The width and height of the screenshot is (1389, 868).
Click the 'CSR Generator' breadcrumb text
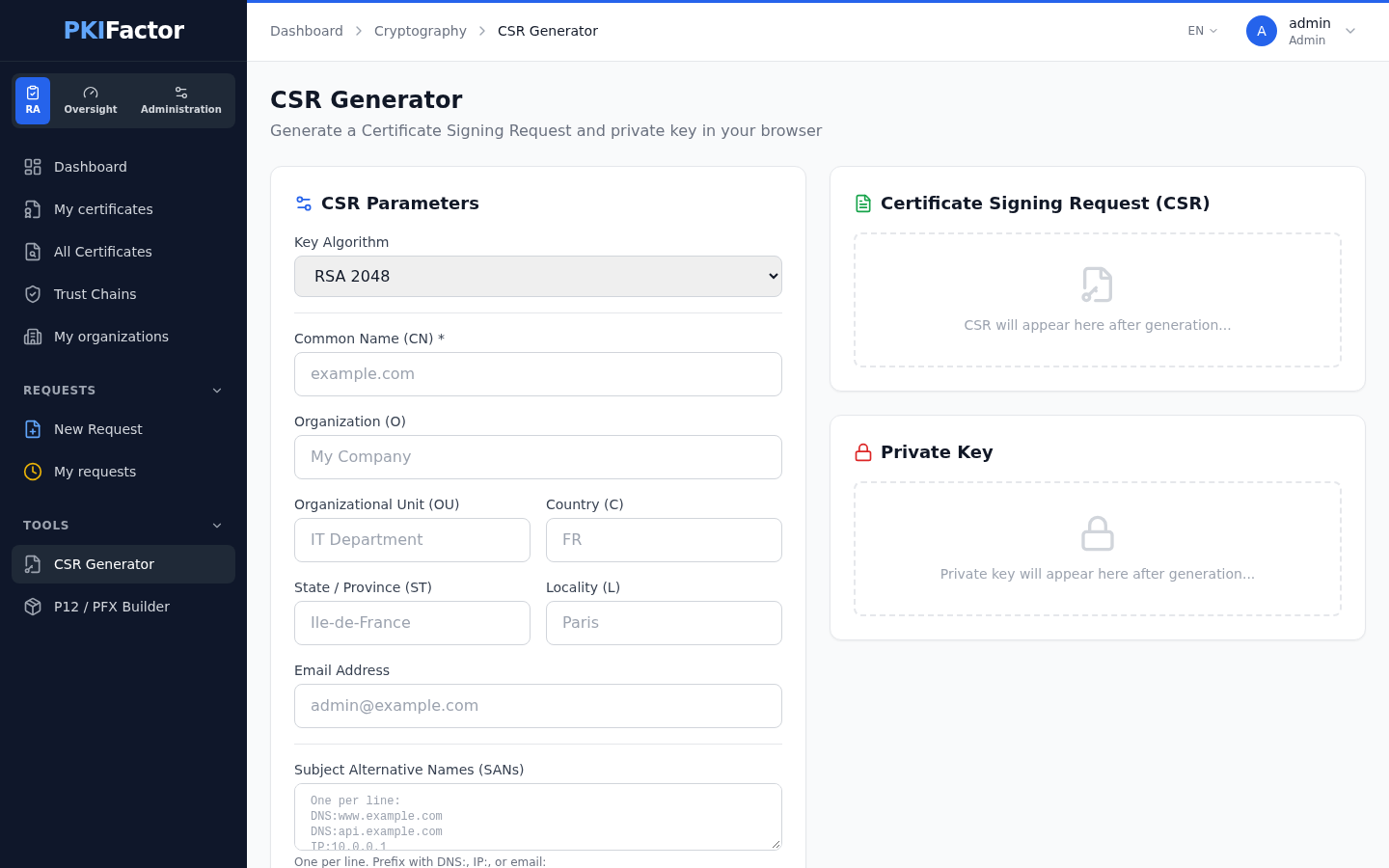(x=548, y=31)
